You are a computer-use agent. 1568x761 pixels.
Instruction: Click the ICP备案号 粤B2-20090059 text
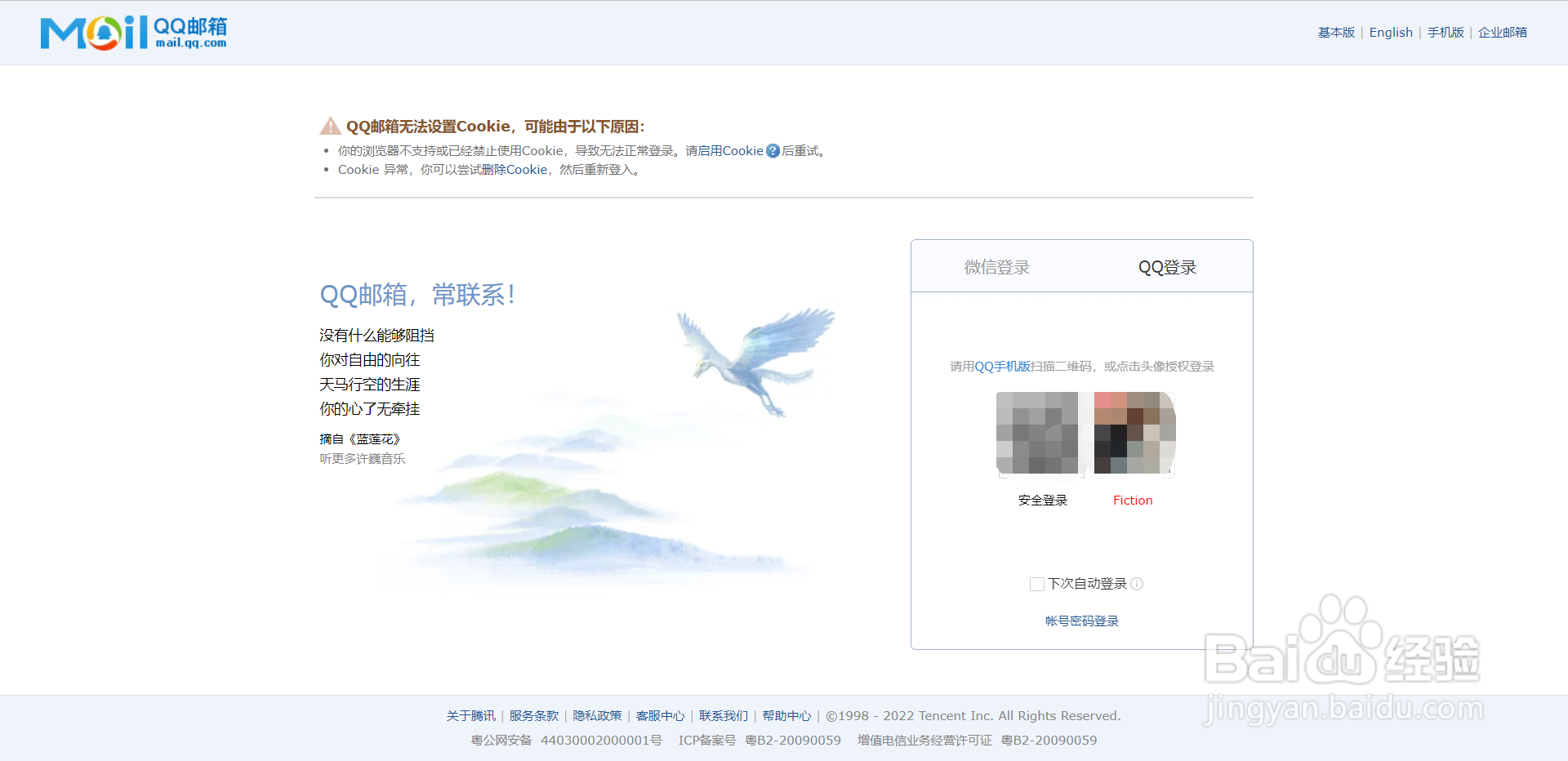pyautogui.click(x=759, y=741)
